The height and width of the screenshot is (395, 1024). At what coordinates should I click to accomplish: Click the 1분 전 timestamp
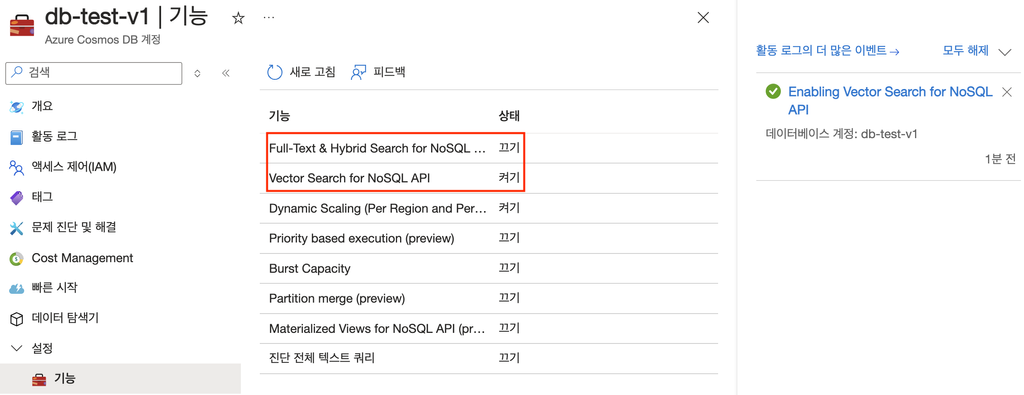[1000, 159]
